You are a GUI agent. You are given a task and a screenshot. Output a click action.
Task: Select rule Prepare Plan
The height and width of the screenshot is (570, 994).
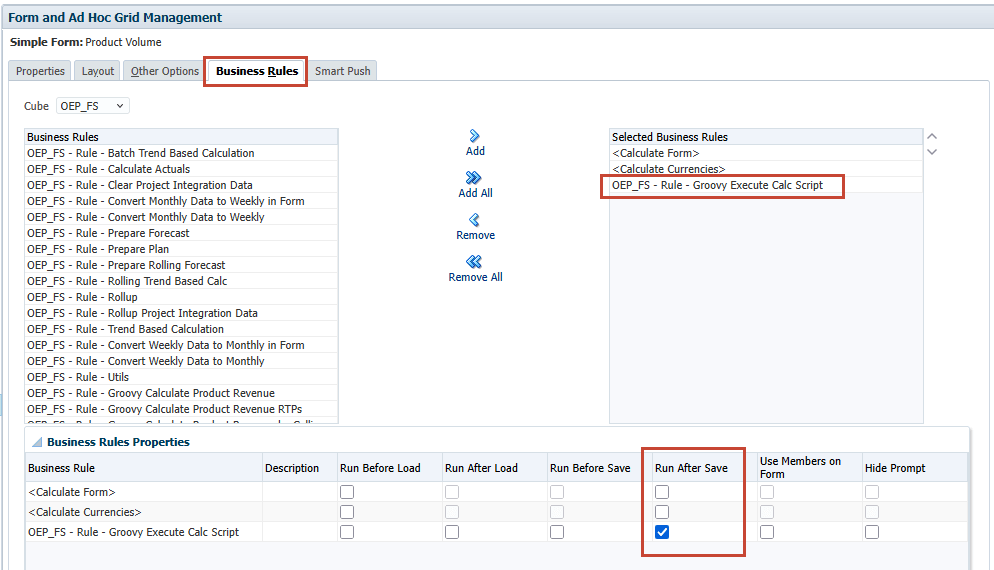point(181,249)
